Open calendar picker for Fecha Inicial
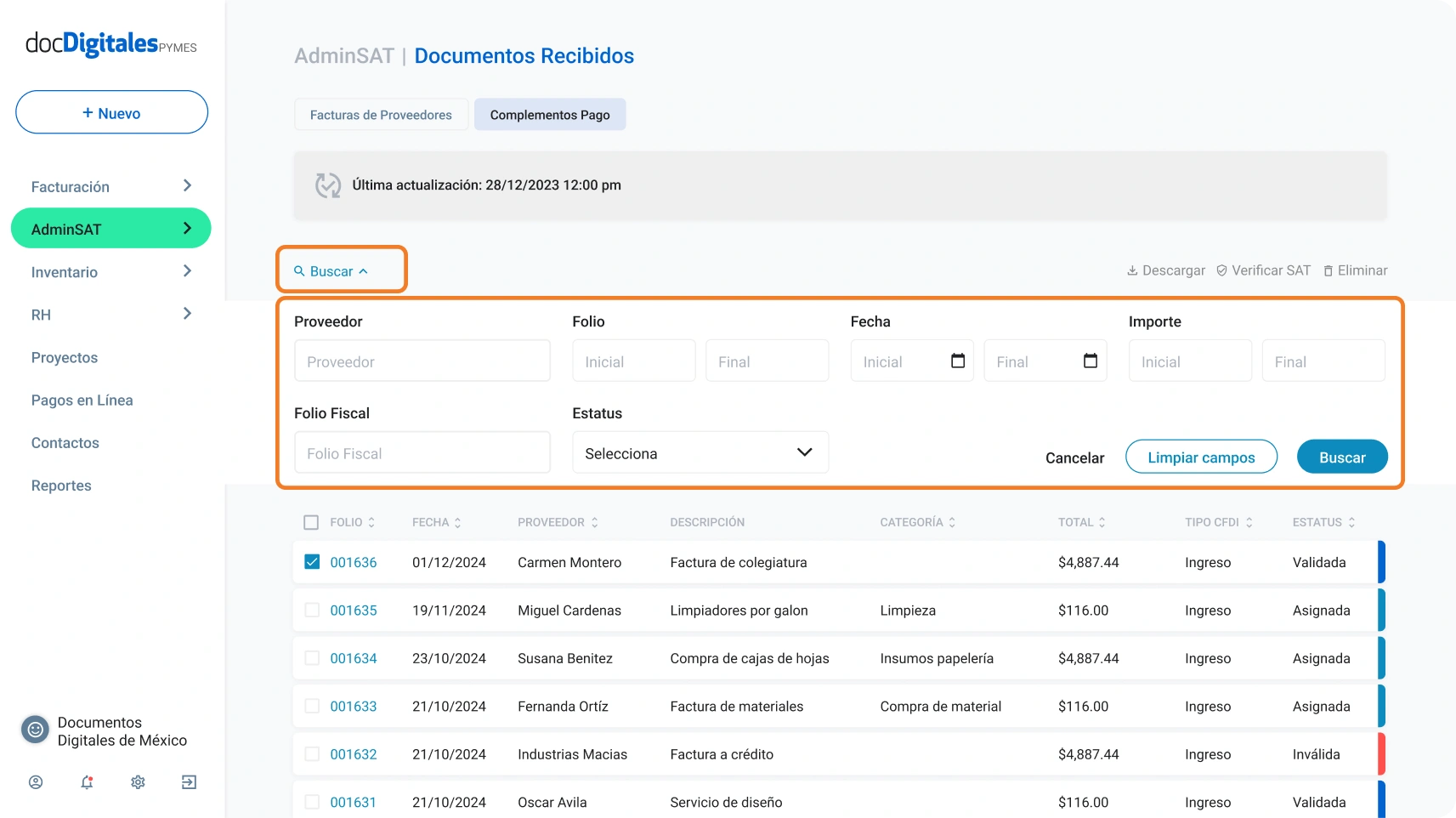 click(958, 361)
